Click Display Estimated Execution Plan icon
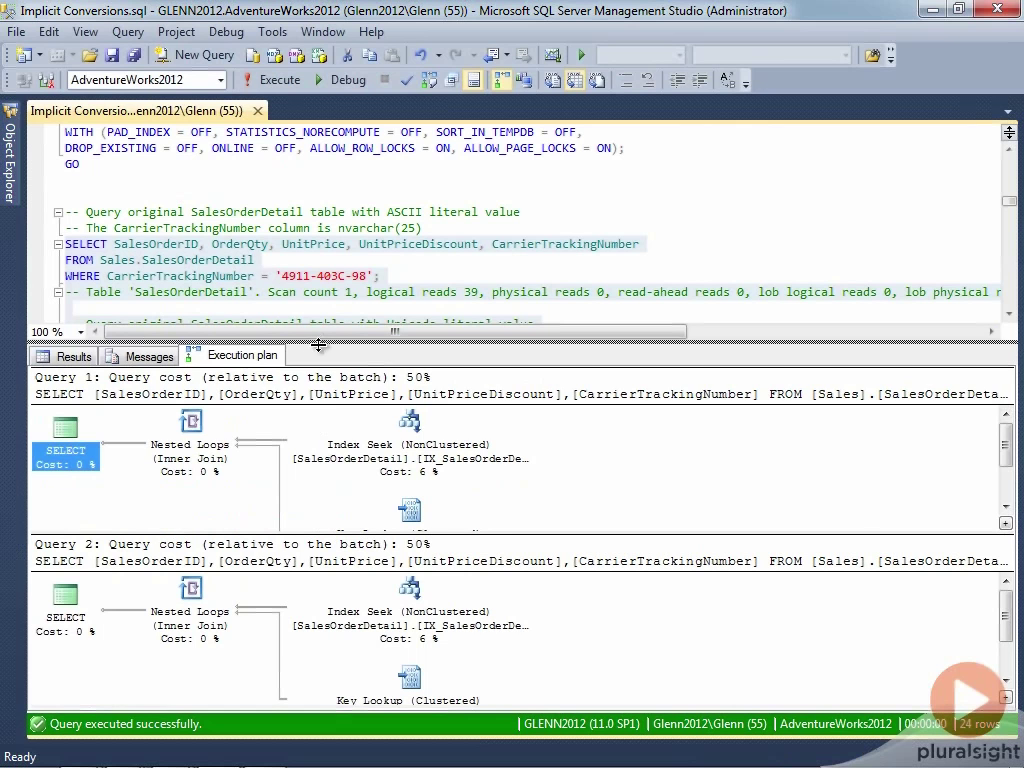 [x=429, y=80]
